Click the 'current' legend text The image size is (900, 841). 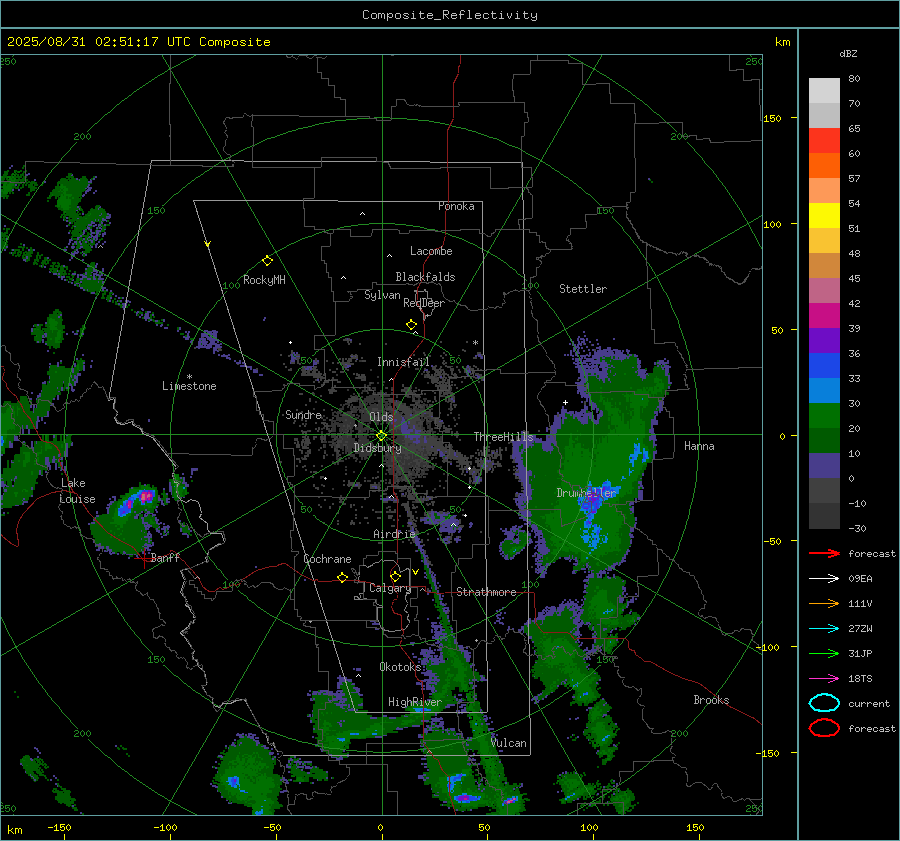(869, 703)
